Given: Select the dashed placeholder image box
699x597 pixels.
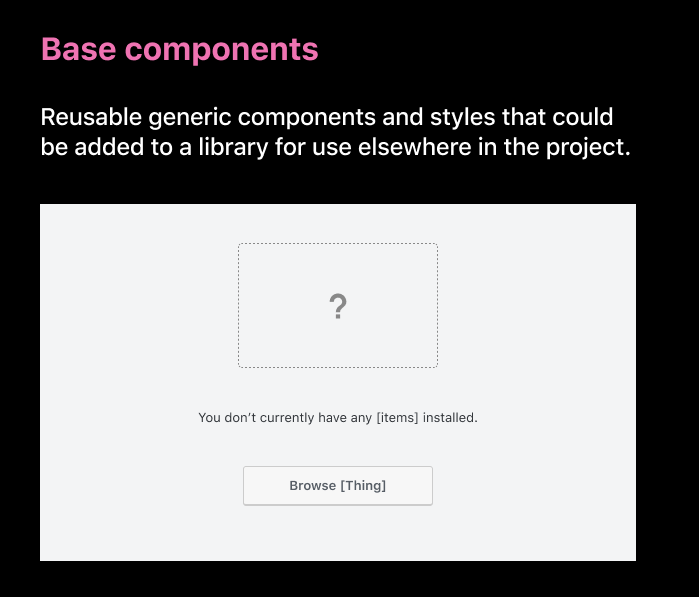Looking at the screenshot, I should point(338,305).
